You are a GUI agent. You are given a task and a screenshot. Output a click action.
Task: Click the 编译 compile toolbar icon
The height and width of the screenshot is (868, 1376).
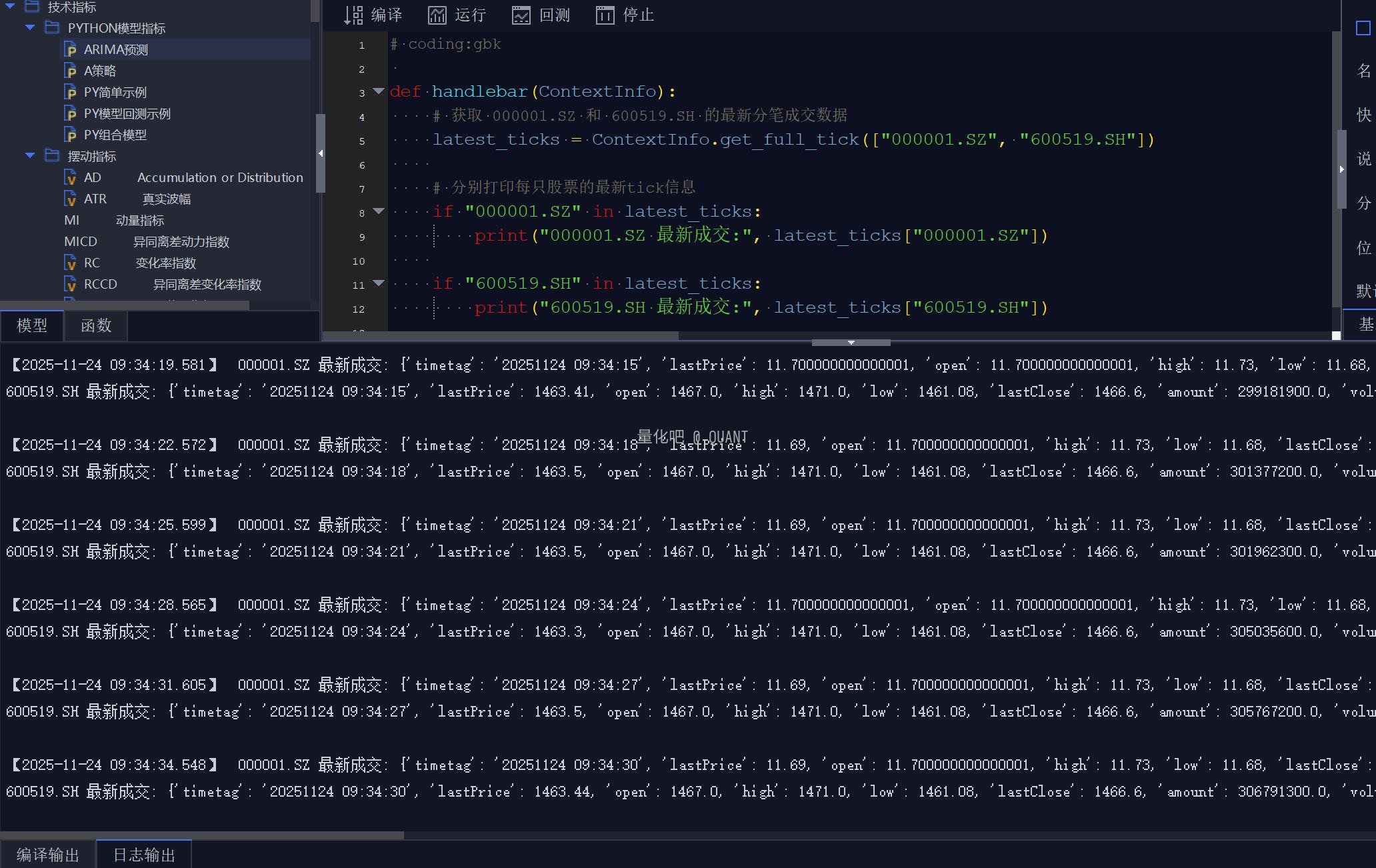pos(353,15)
